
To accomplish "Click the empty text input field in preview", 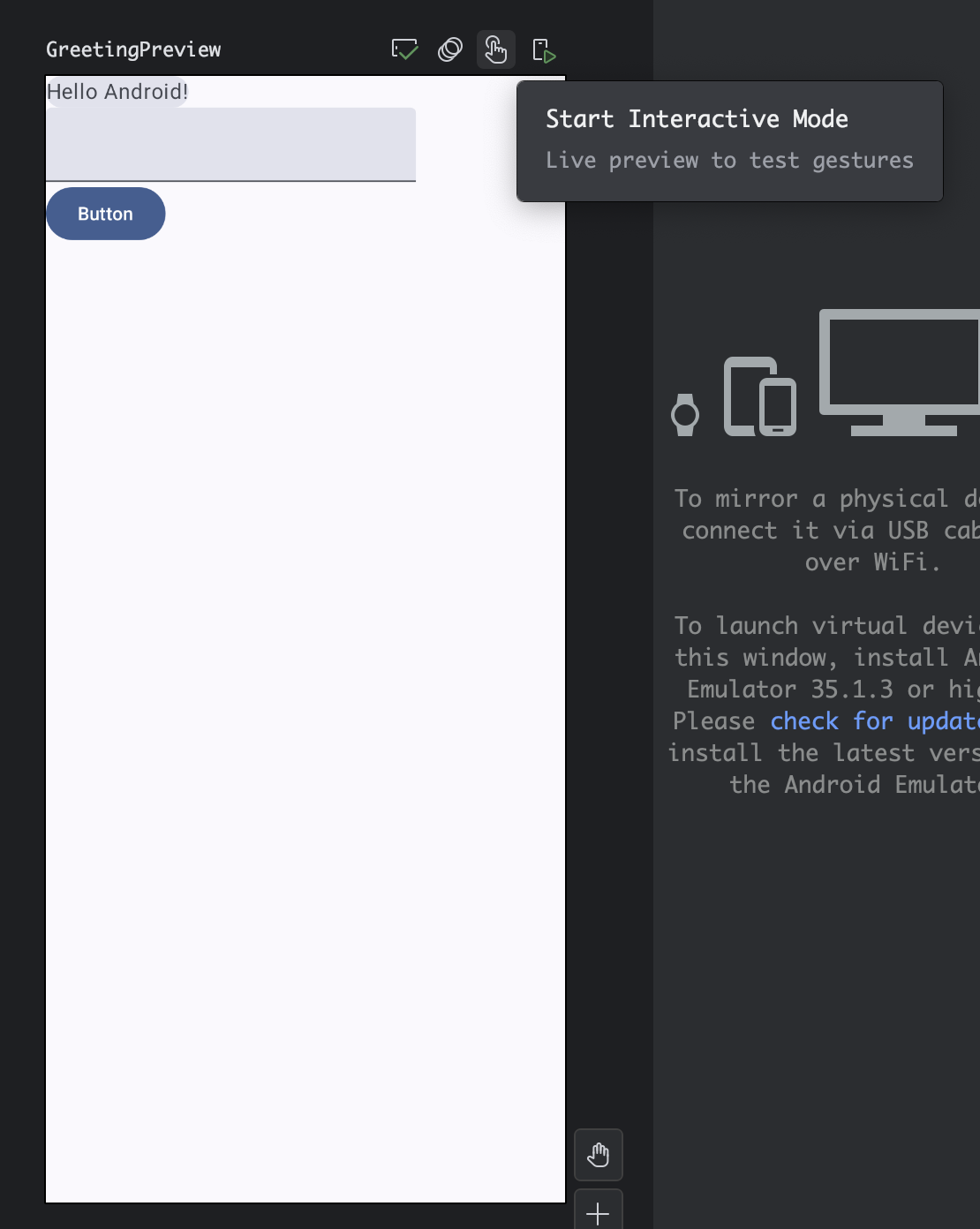I will (x=231, y=144).
